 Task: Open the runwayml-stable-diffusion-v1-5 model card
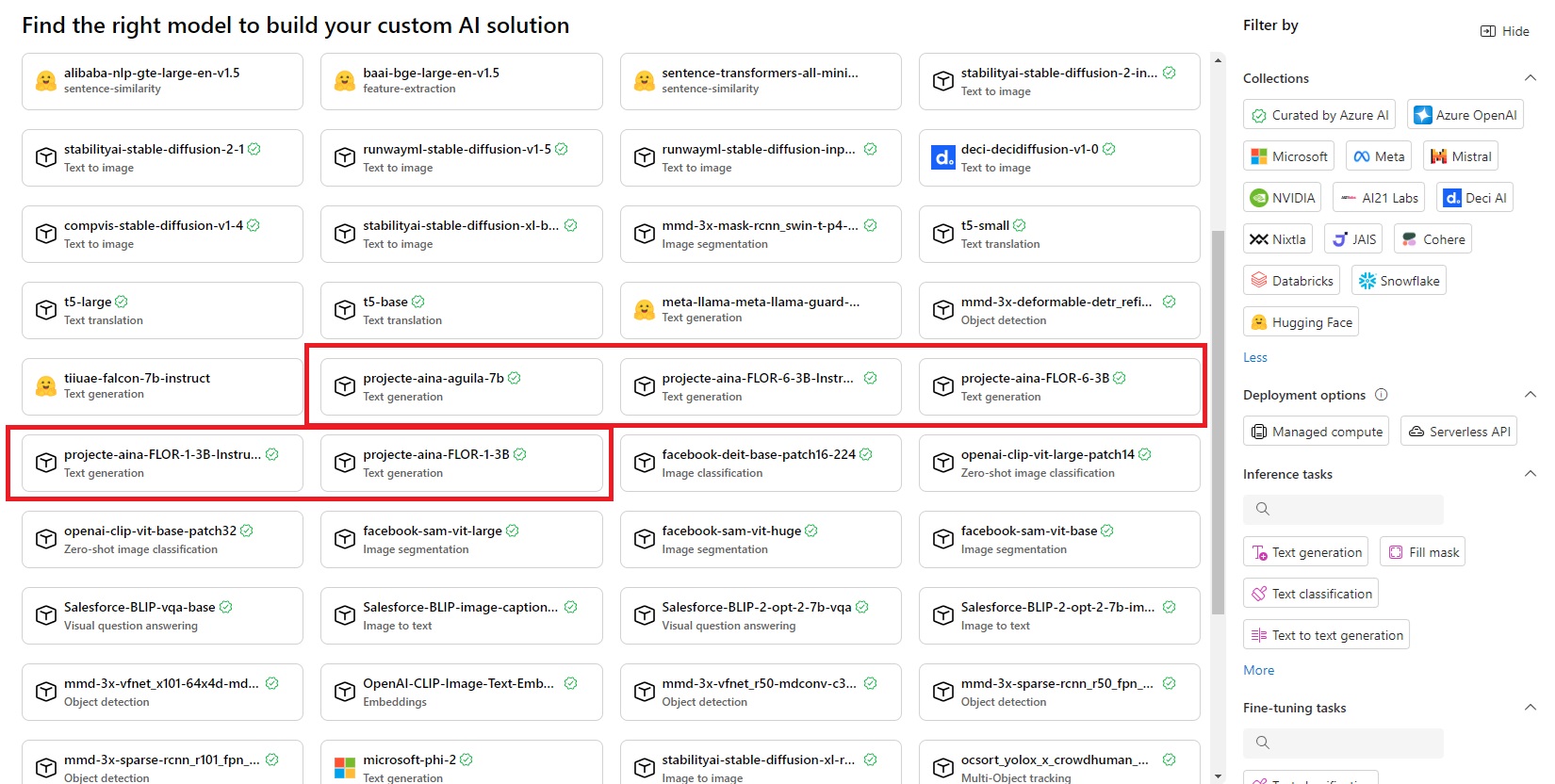pyautogui.click(x=462, y=157)
